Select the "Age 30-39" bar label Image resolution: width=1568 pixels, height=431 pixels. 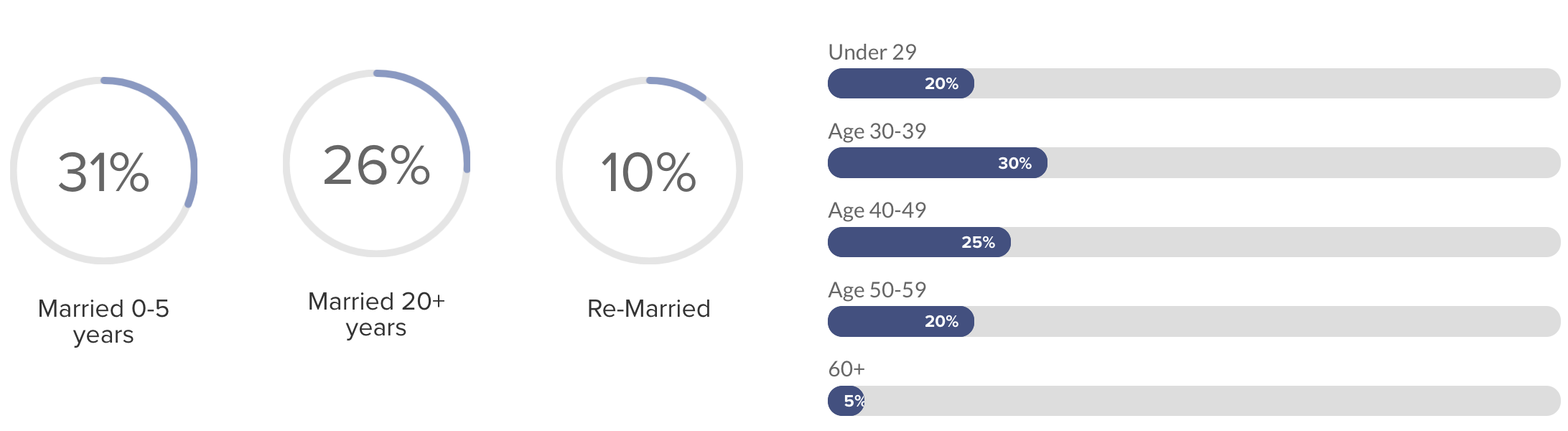[x=877, y=131]
